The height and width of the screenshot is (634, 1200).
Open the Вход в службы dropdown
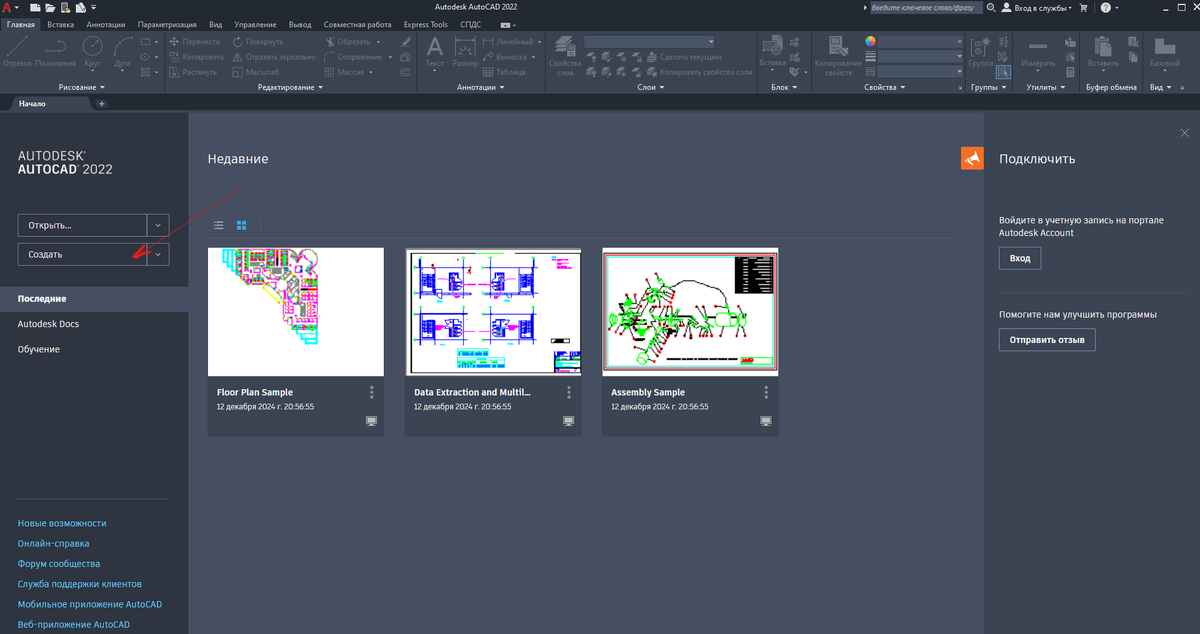point(1036,7)
